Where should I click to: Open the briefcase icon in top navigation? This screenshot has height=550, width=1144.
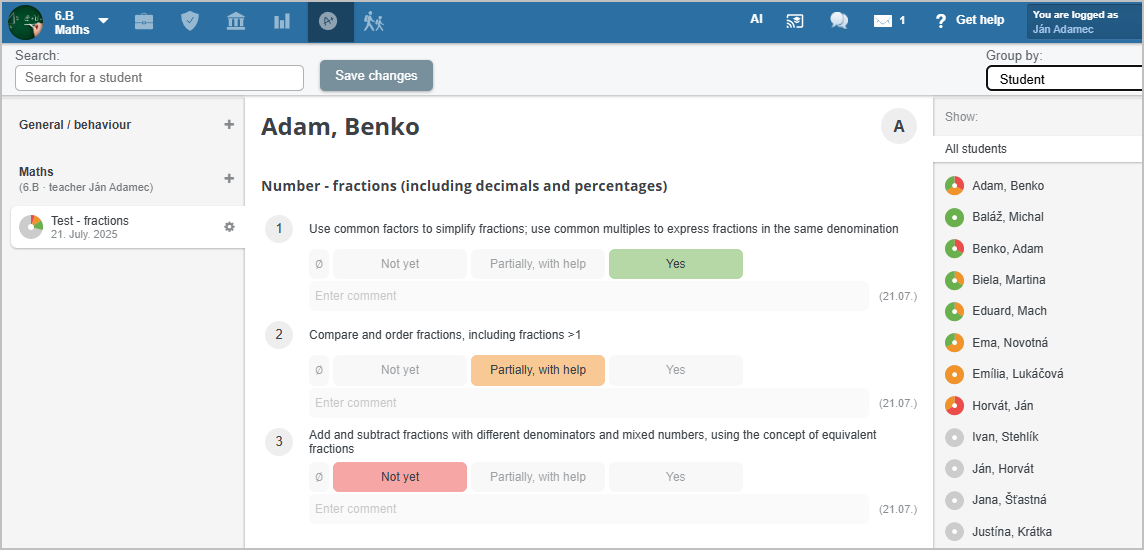tap(144, 21)
